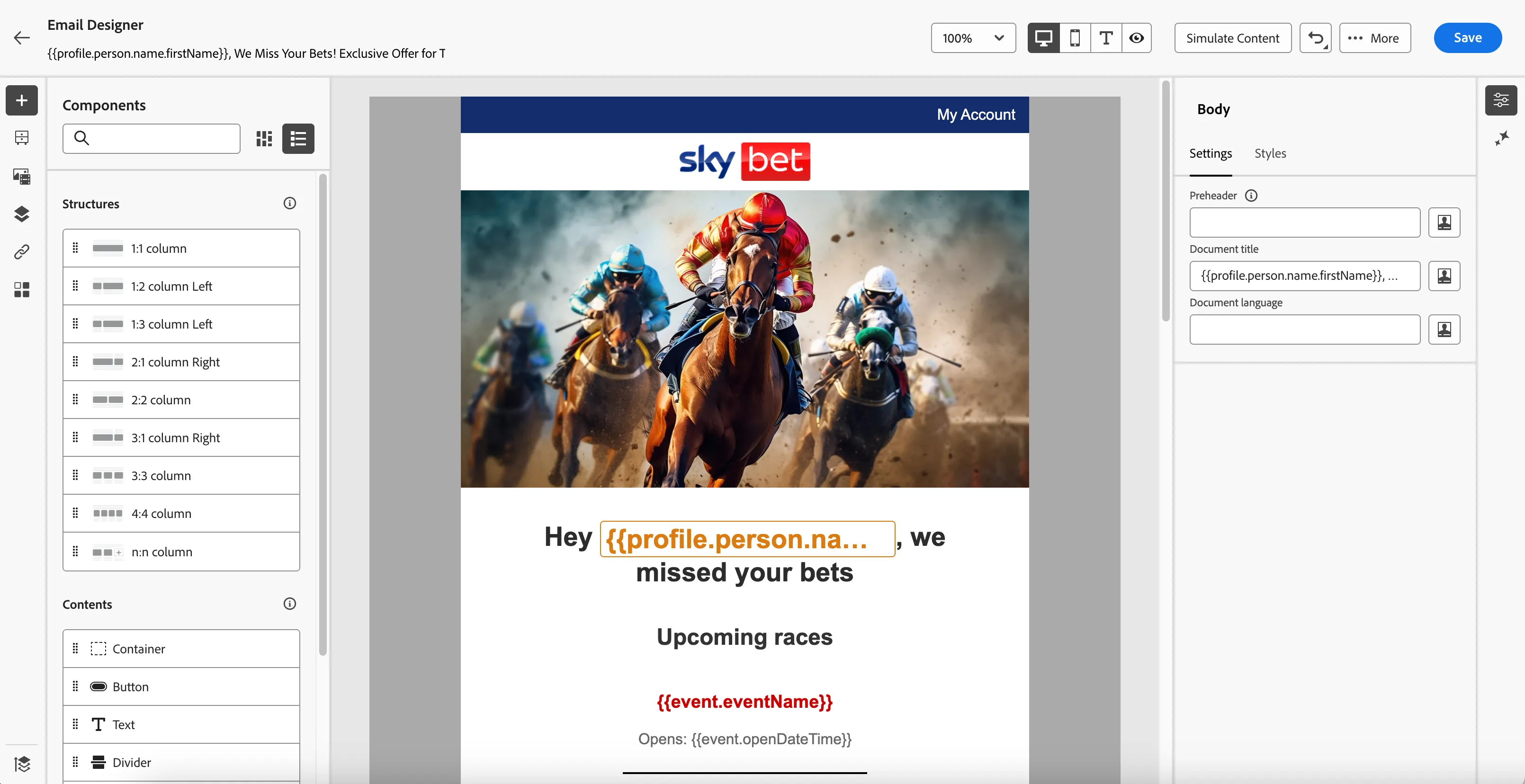The width and height of the screenshot is (1525, 784).
Task: Open personalization for Preheader
Action: [x=1444, y=223]
